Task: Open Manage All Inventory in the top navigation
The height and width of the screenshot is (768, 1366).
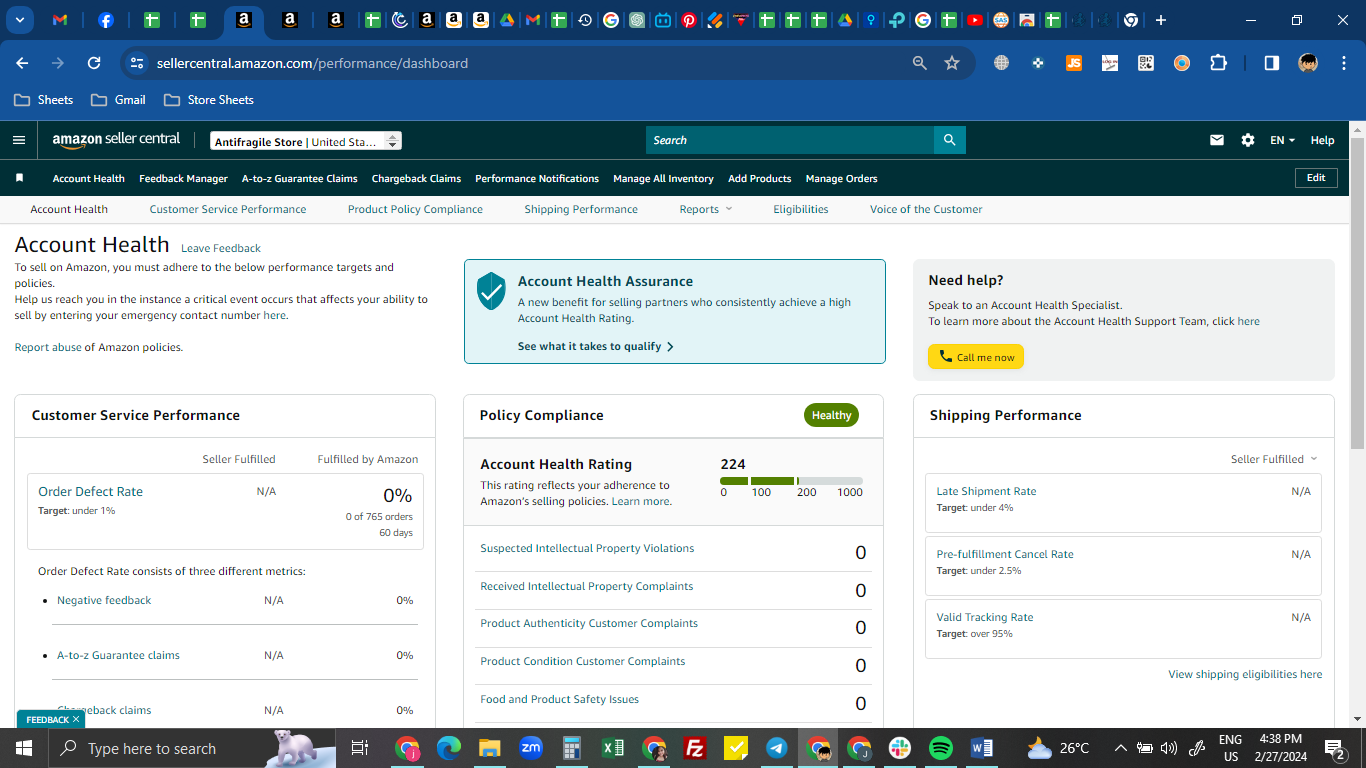Action: [x=663, y=178]
